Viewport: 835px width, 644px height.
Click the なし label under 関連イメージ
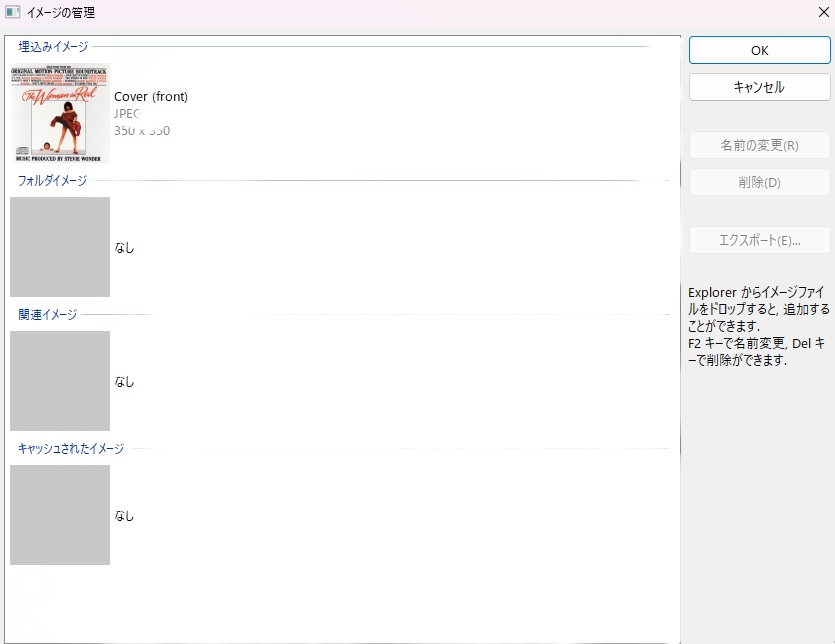124,382
